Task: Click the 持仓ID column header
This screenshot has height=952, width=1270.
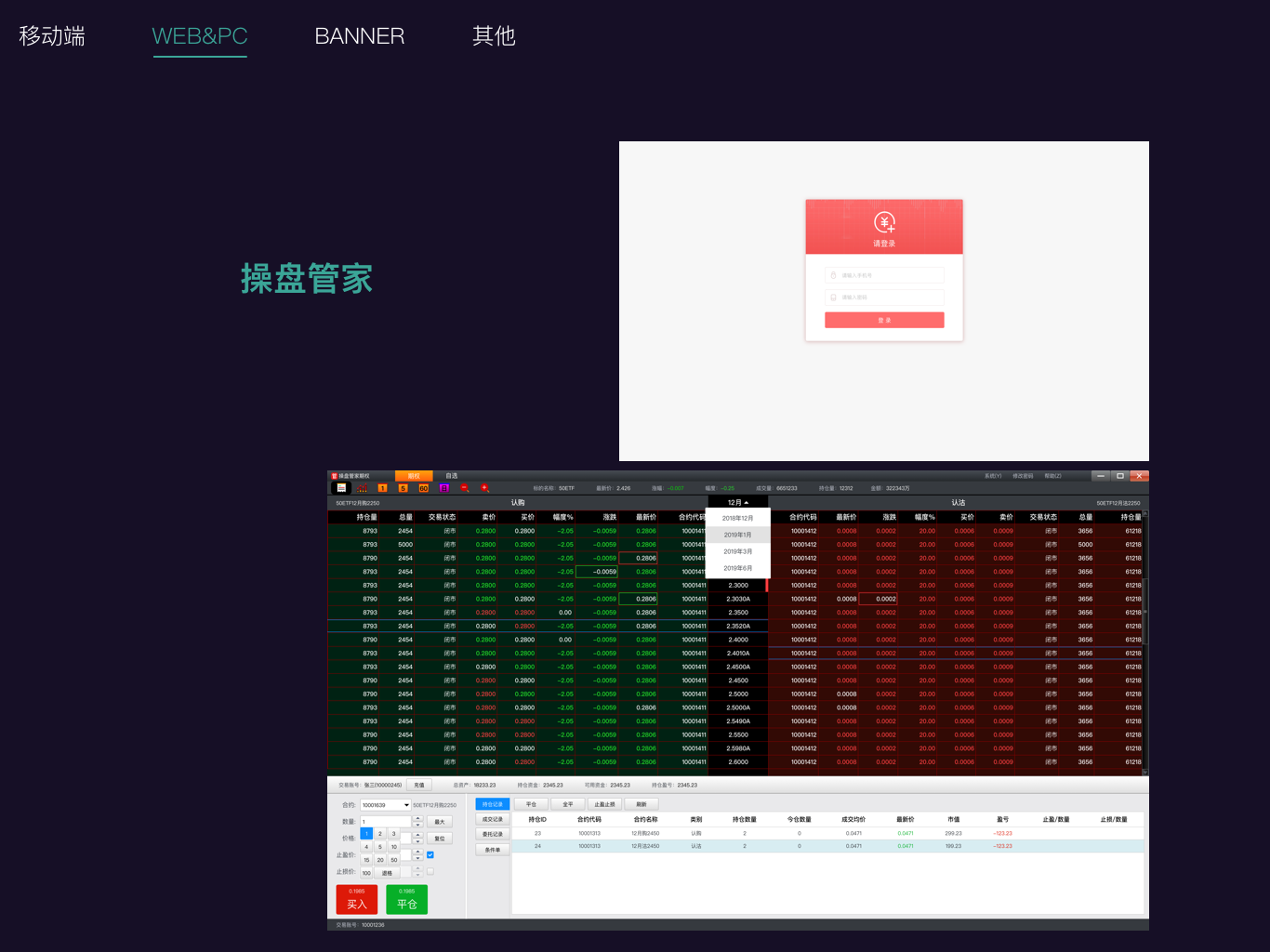Action: [x=537, y=819]
